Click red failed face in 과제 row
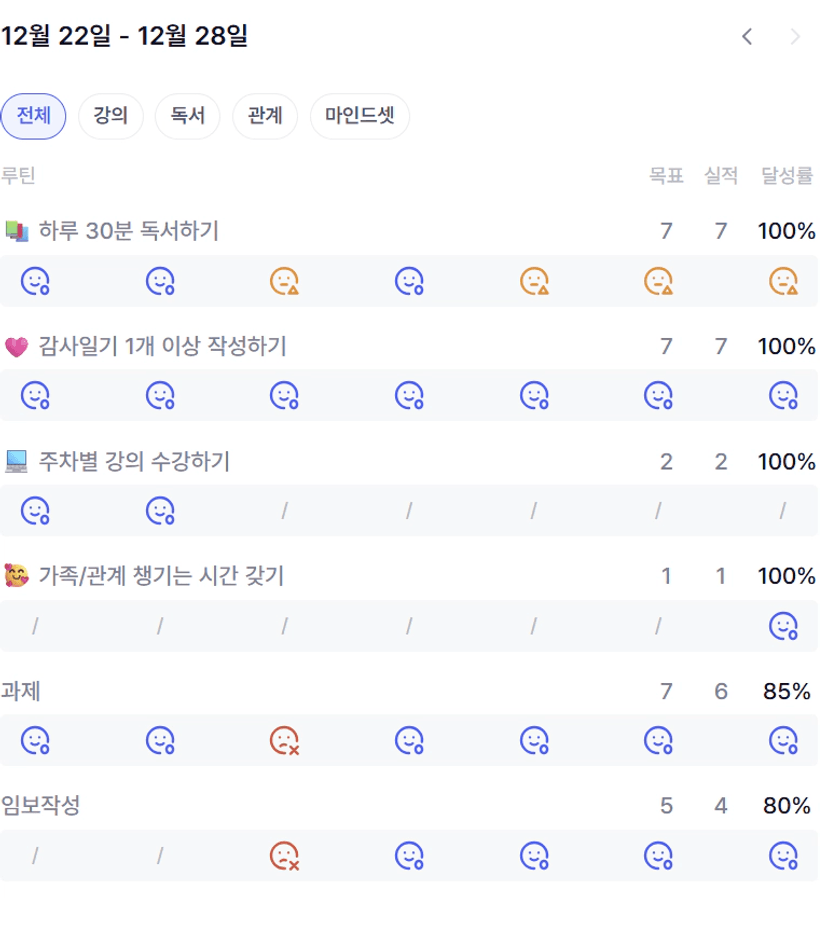 click(x=284, y=741)
